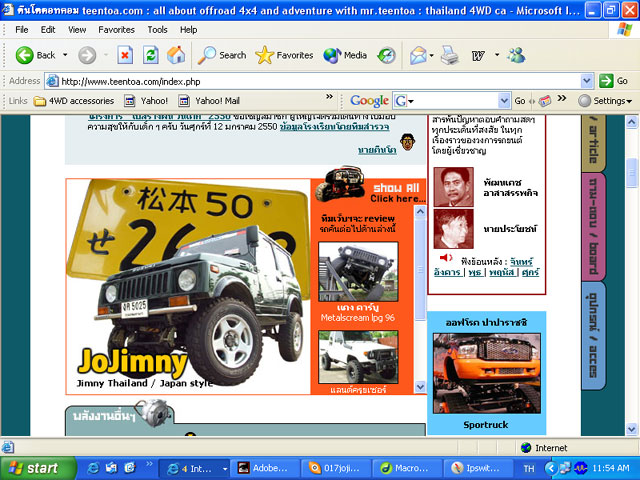Open the Favorites star panel
The width and height of the screenshot is (640, 480).
coord(284,55)
